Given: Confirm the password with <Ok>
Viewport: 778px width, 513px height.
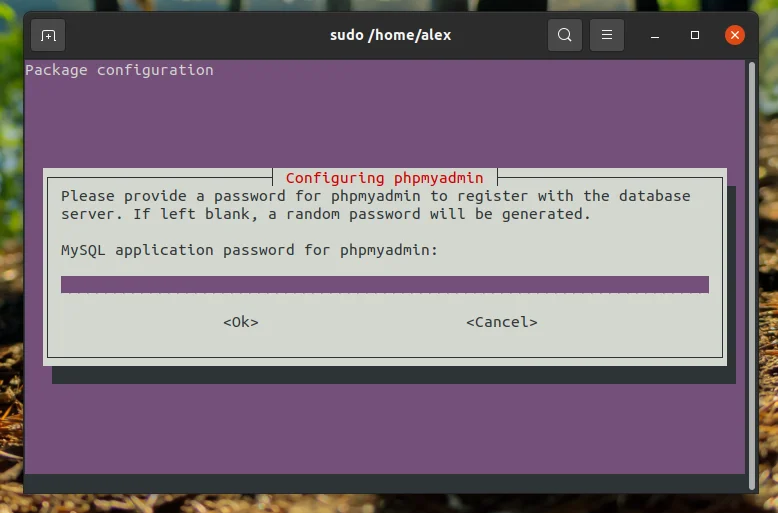Looking at the screenshot, I should tap(241, 322).
